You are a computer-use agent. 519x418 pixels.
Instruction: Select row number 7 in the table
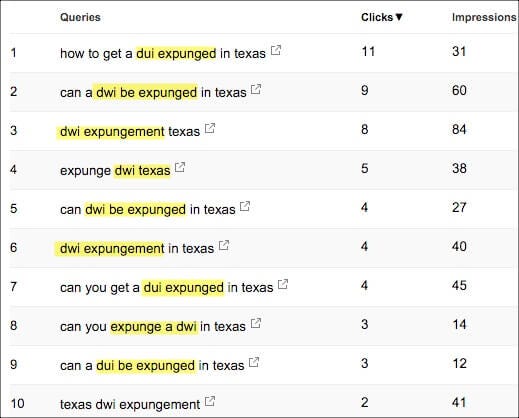(x=264, y=287)
